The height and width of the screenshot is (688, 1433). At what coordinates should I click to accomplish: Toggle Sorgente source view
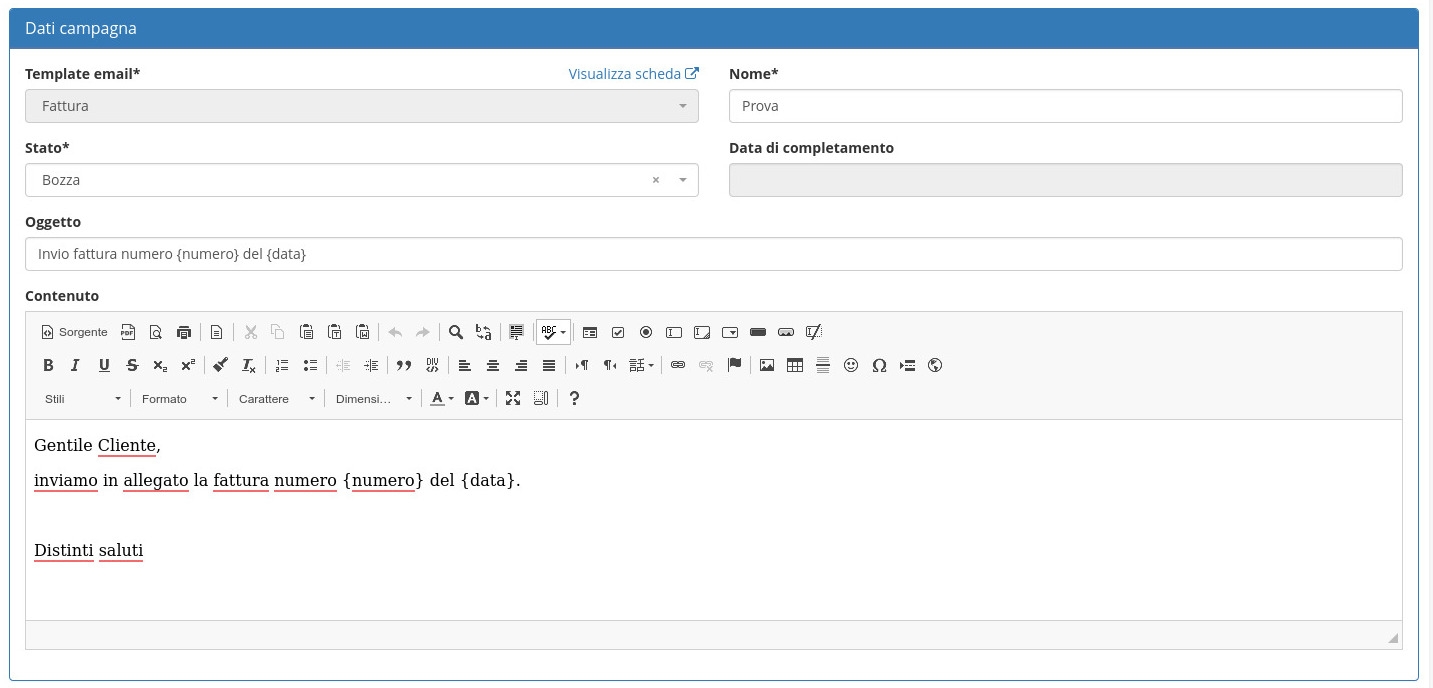[x=74, y=332]
